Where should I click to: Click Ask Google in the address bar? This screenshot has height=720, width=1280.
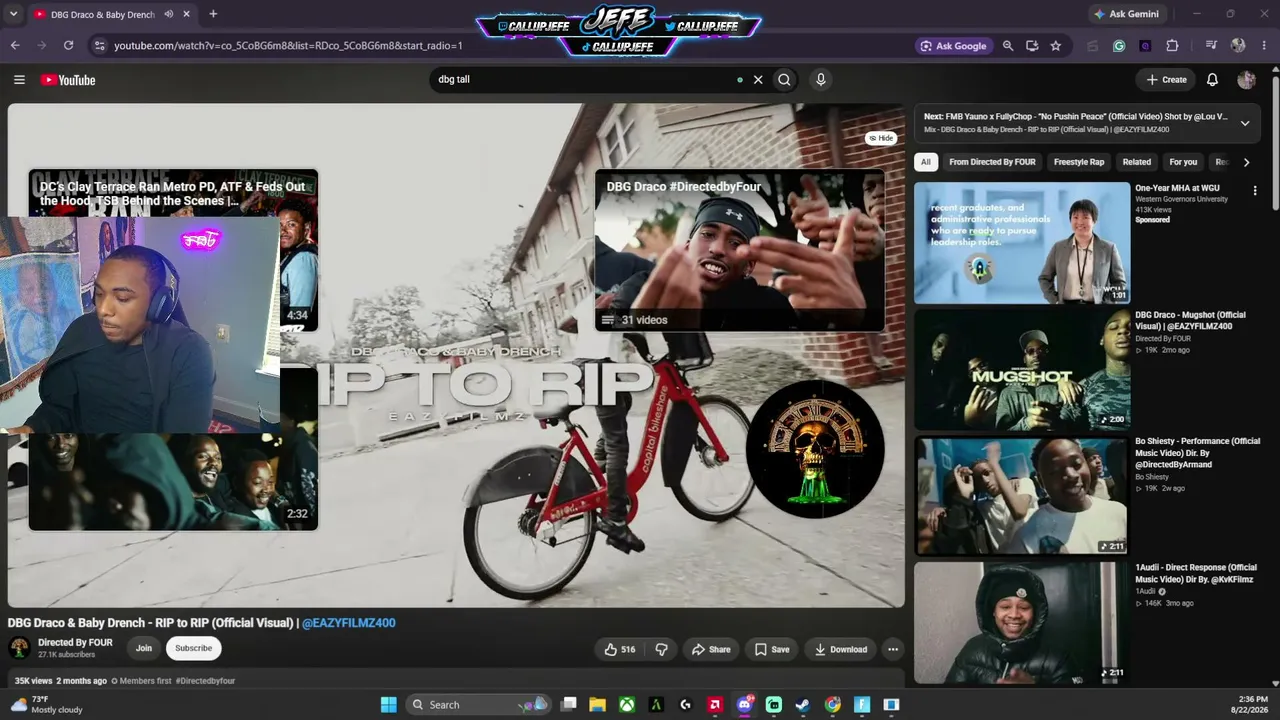point(954,45)
